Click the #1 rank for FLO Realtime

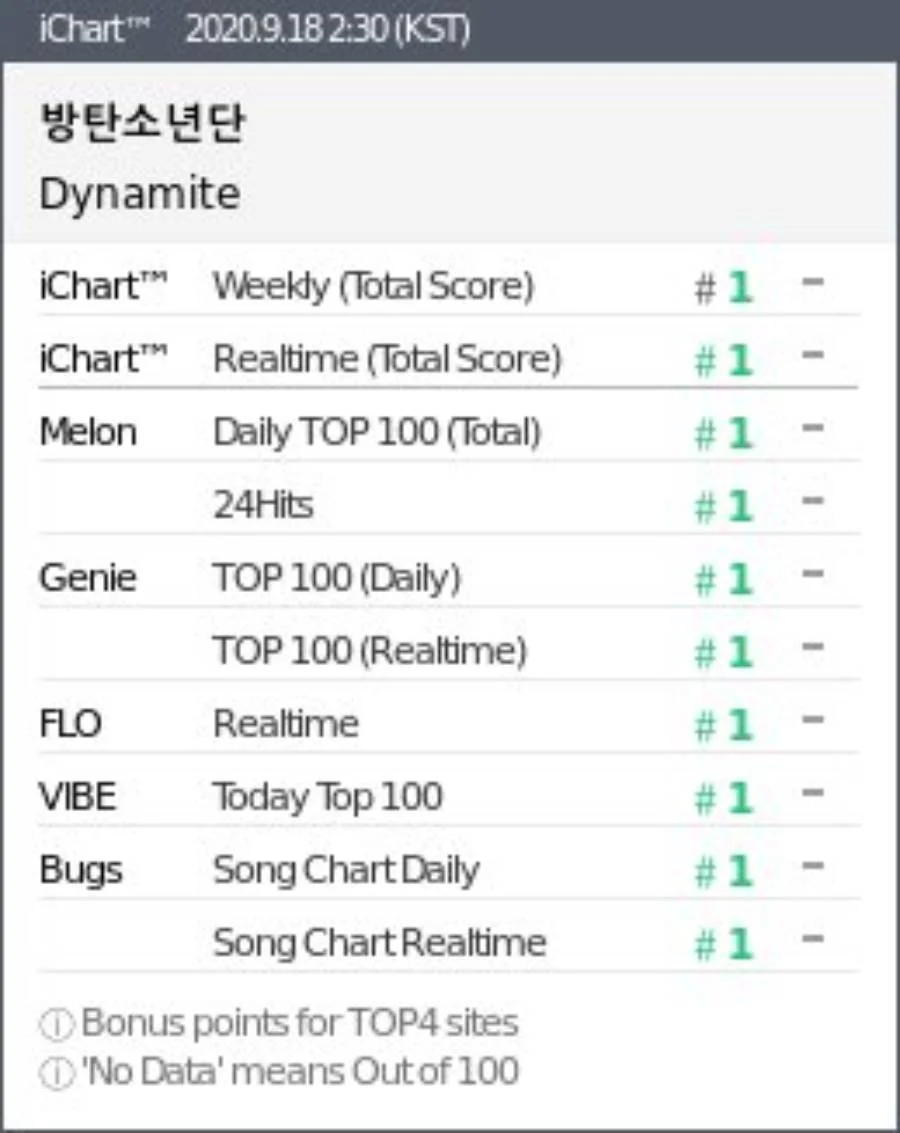tap(724, 725)
